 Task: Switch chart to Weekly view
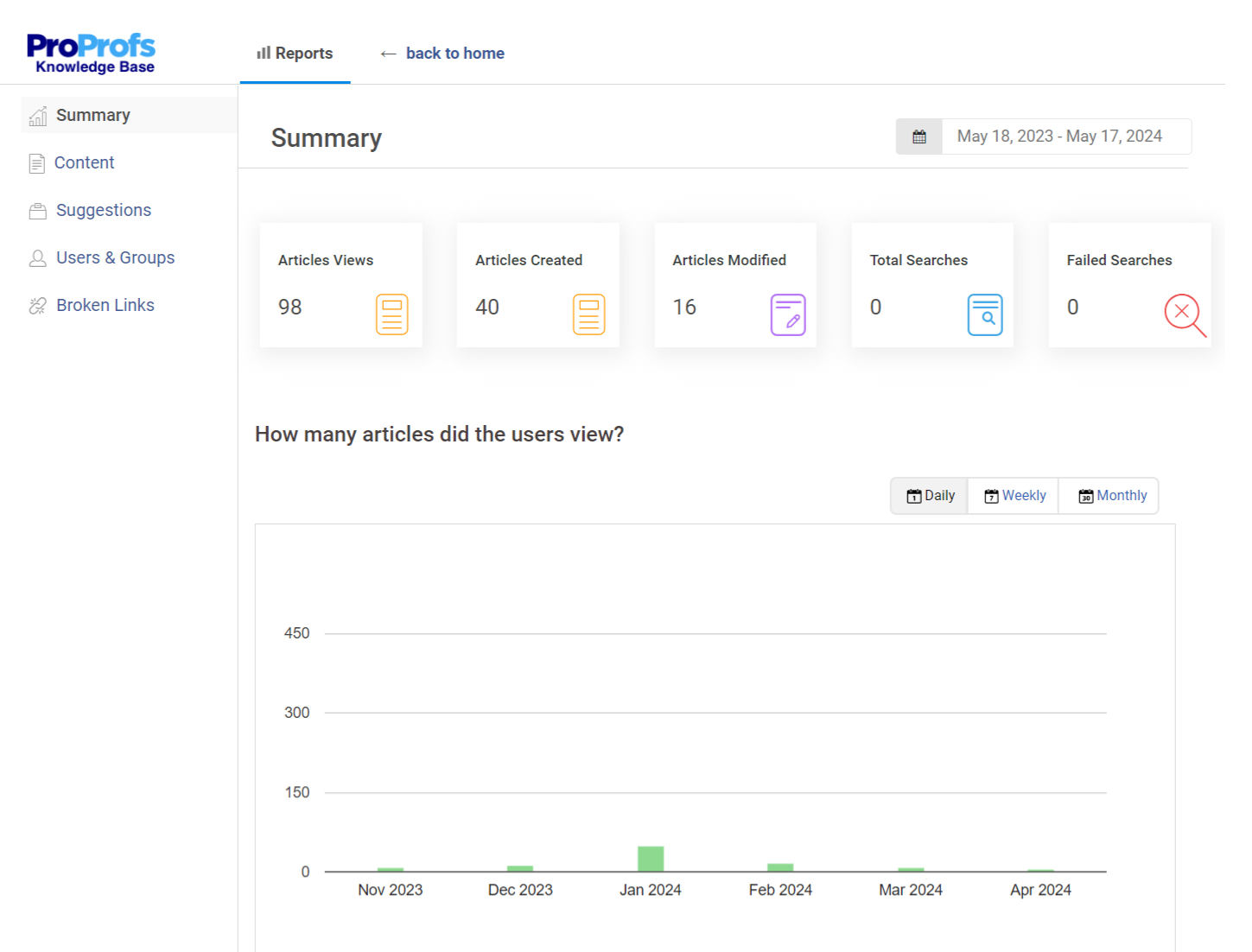click(1014, 496)
